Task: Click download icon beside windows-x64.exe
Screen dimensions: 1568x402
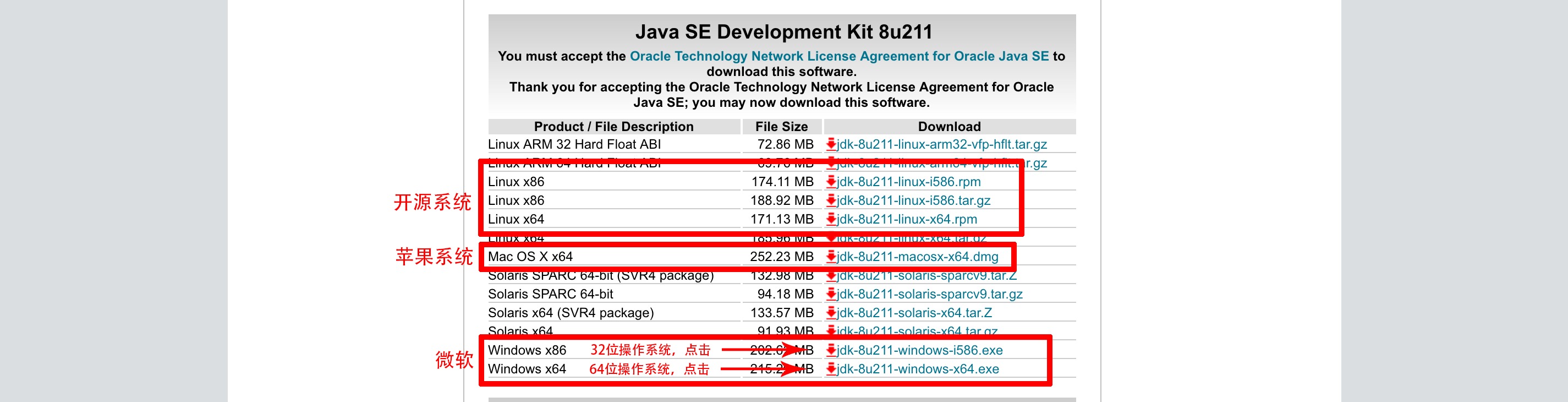Action: pyautogui.click(x=831, y=369)
